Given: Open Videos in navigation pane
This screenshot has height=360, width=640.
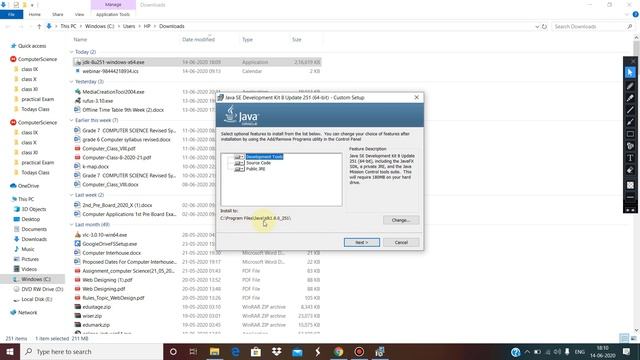Looking at the screenshot, I should pyautogui.click(x=29, y=269).
